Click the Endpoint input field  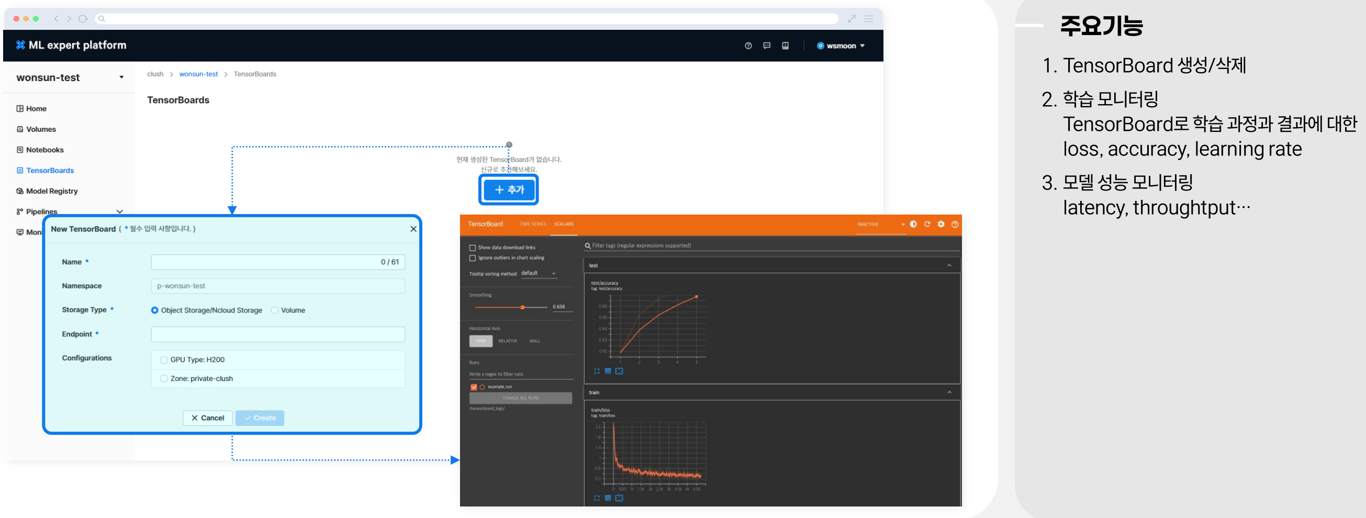[278, 334]
